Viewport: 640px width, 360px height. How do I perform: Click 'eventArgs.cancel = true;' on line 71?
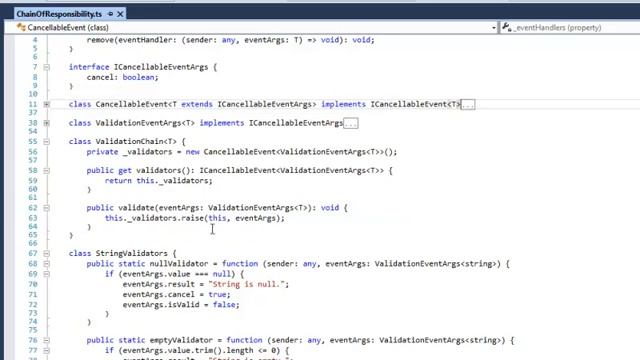pyautogui.click(x=176, y=294)
